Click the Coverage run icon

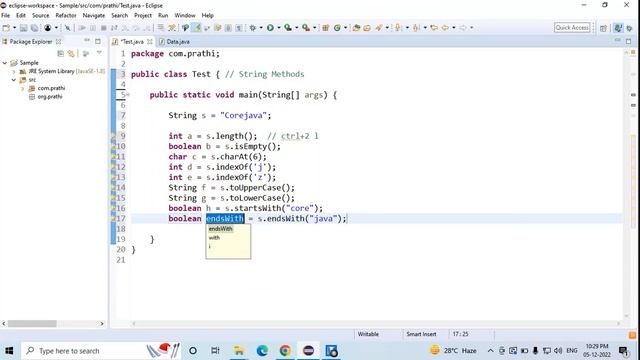288,28
